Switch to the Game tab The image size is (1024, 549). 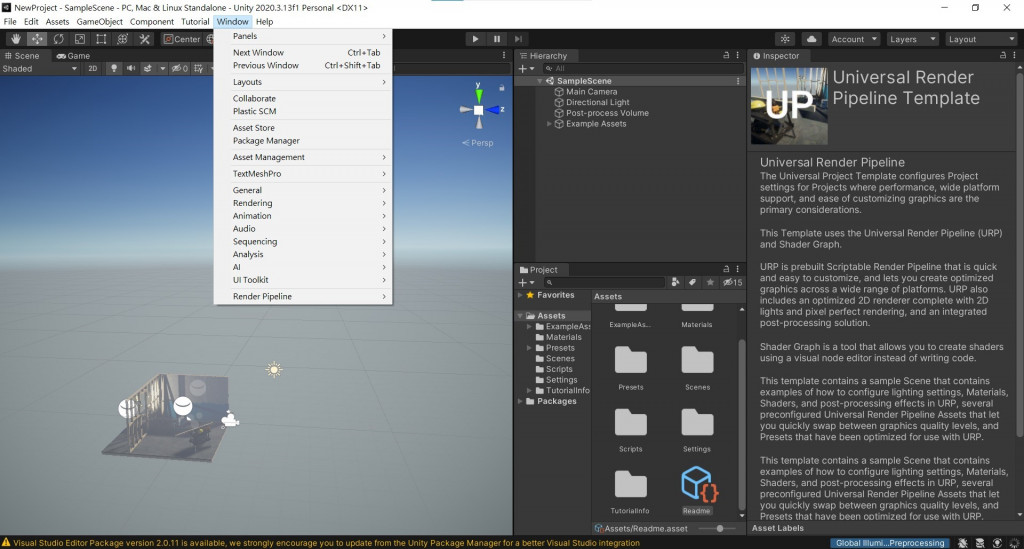click(x=73, y=55)
